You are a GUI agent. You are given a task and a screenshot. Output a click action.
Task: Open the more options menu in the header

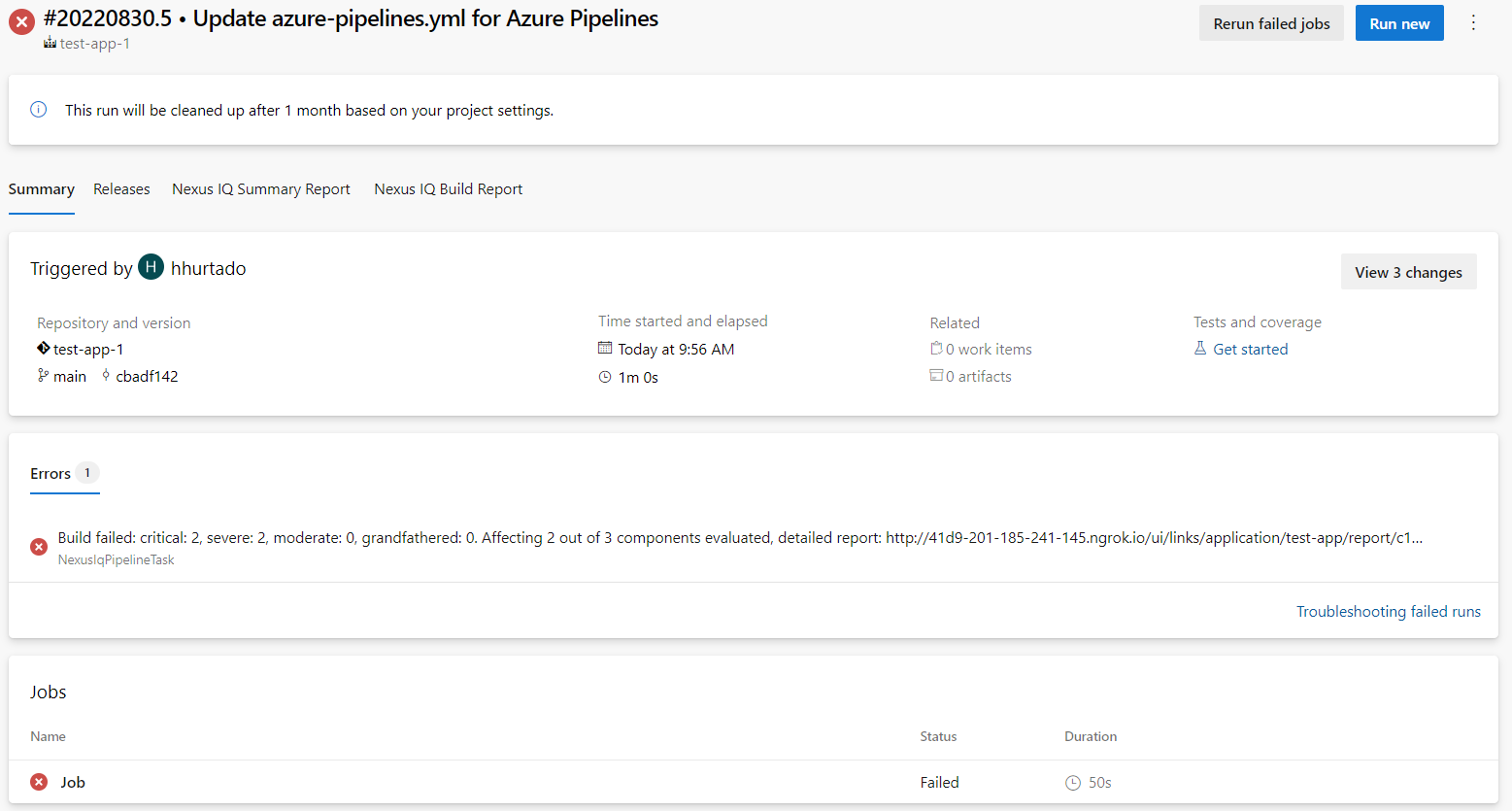pyautogui.click(x=1473, y=22)
